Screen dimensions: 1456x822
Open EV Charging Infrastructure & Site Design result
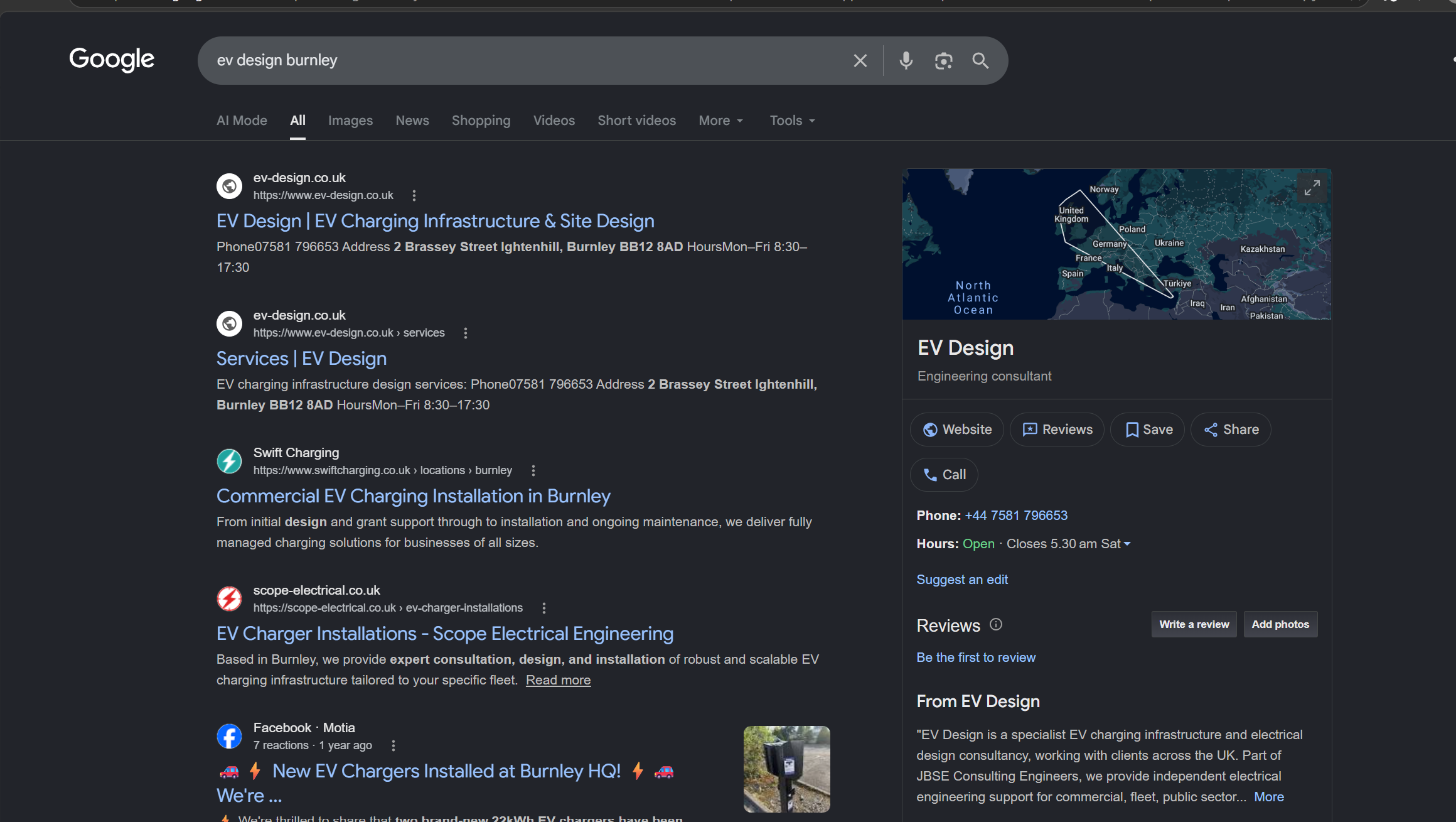coord(436,221)
